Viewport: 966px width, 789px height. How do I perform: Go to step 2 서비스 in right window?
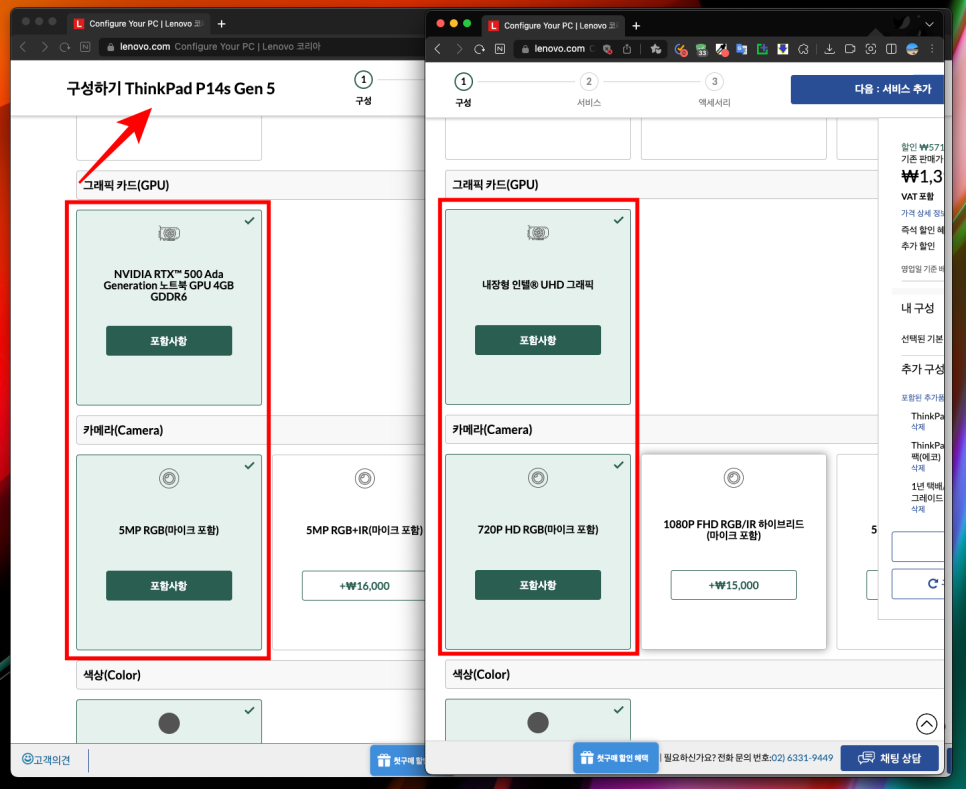coord(589,90)
